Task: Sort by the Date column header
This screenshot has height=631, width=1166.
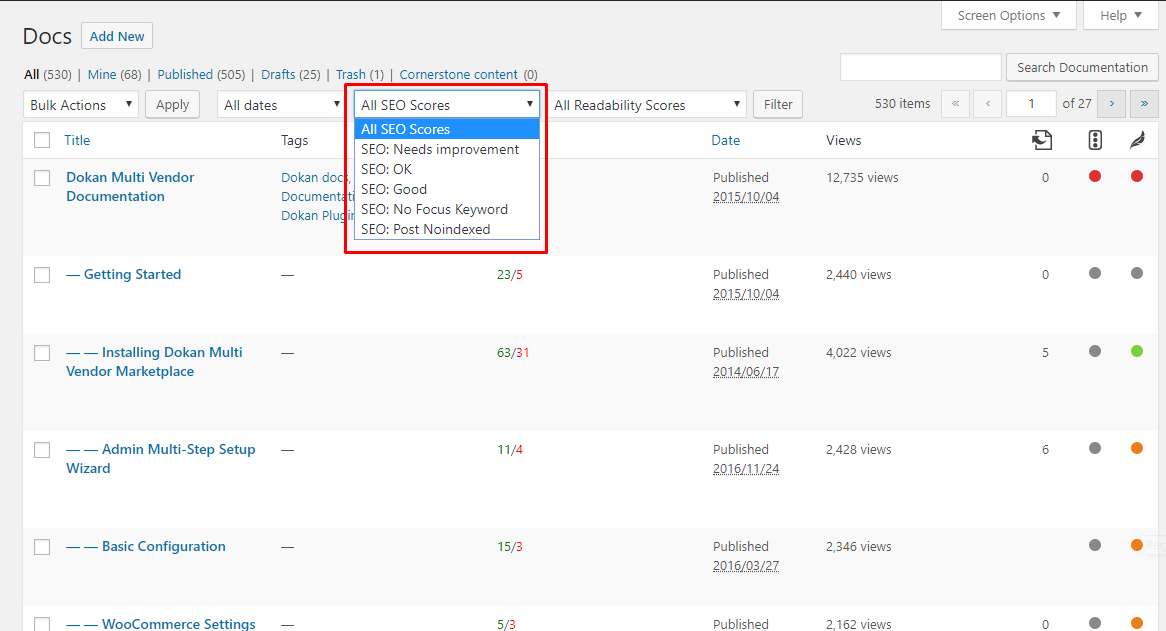Action: [726, 140]
